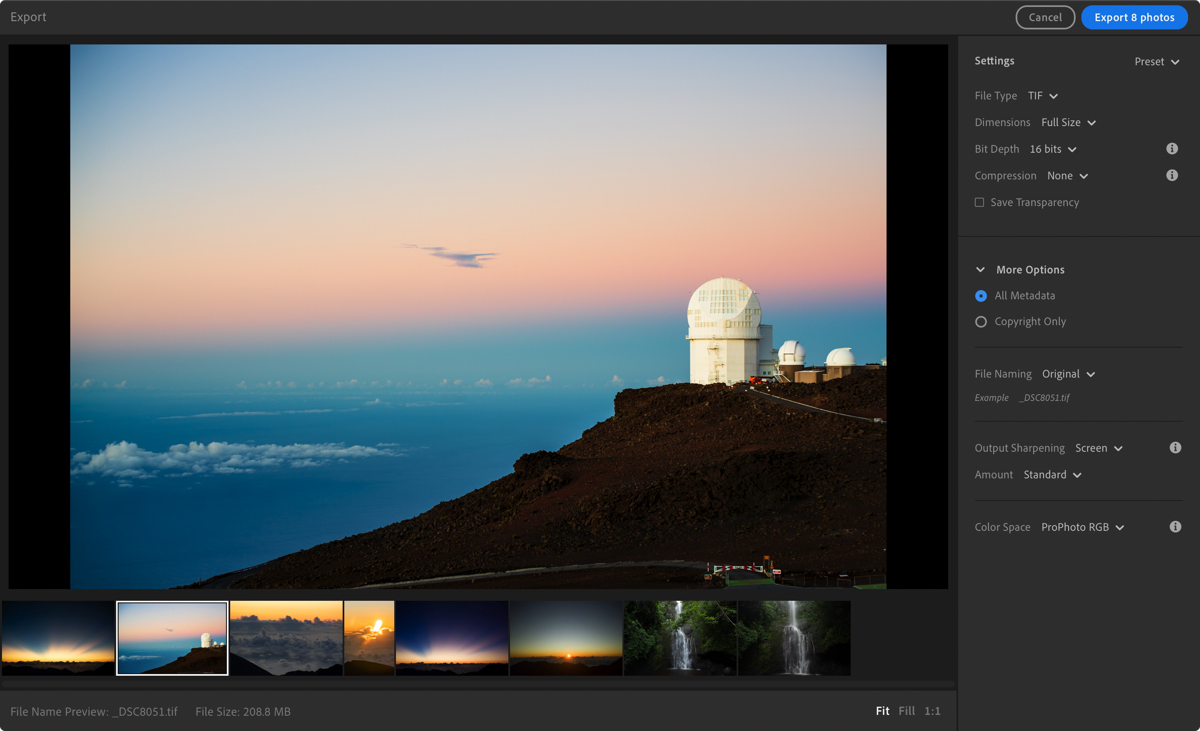Select the orange clouds sunset thumbnail
1200x731 pixels.
[x=286, y=638]
